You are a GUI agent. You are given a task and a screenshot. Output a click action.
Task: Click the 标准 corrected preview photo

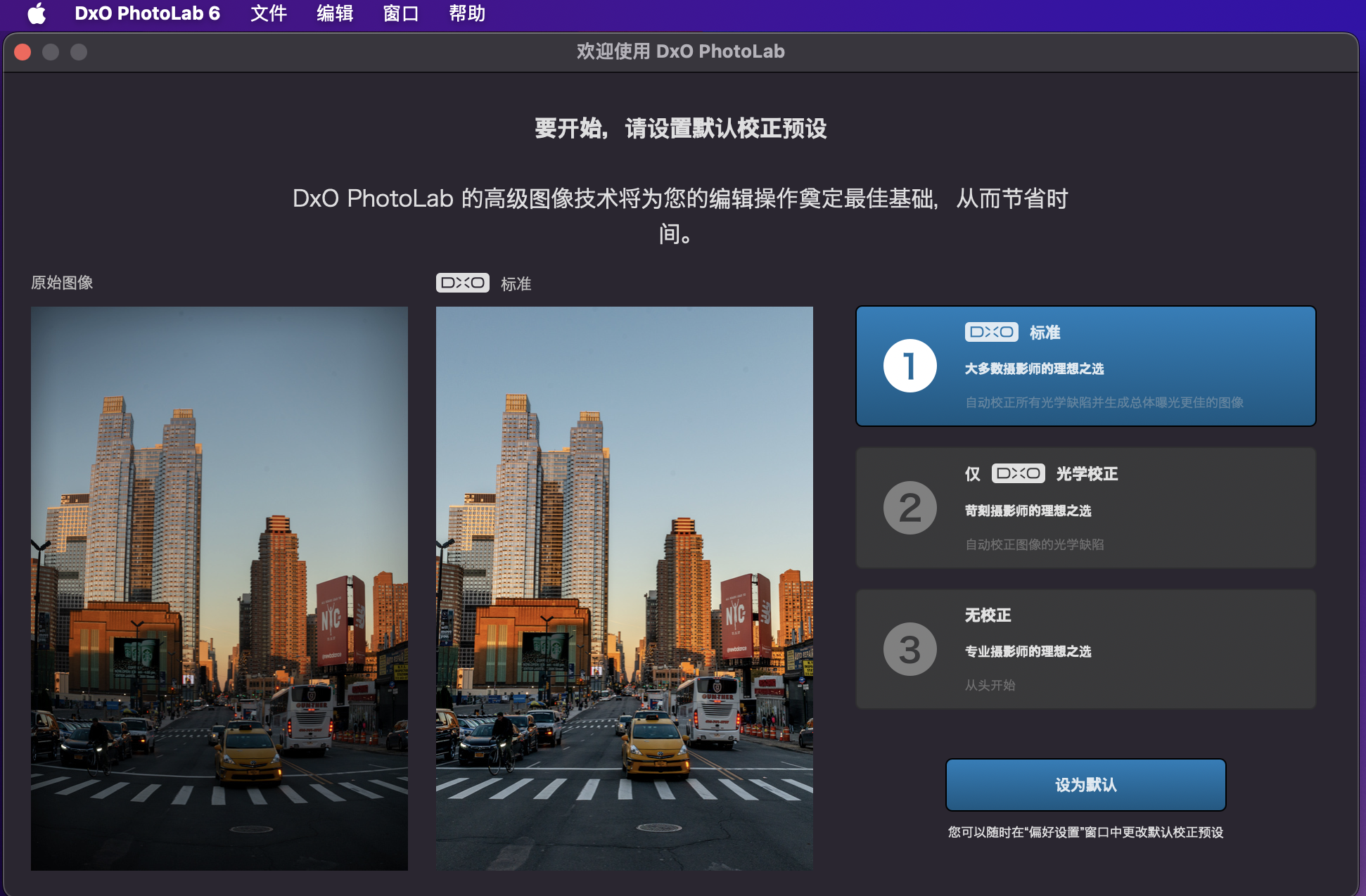coord(624,588)
